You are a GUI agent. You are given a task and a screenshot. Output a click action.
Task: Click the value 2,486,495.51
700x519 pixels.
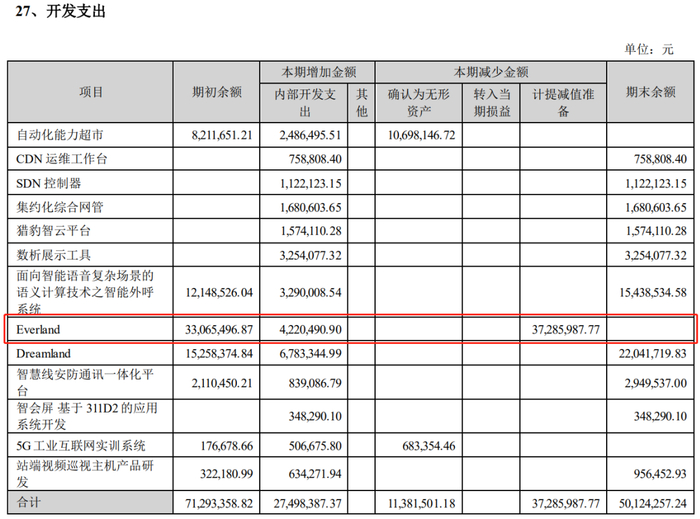(311, 135)
